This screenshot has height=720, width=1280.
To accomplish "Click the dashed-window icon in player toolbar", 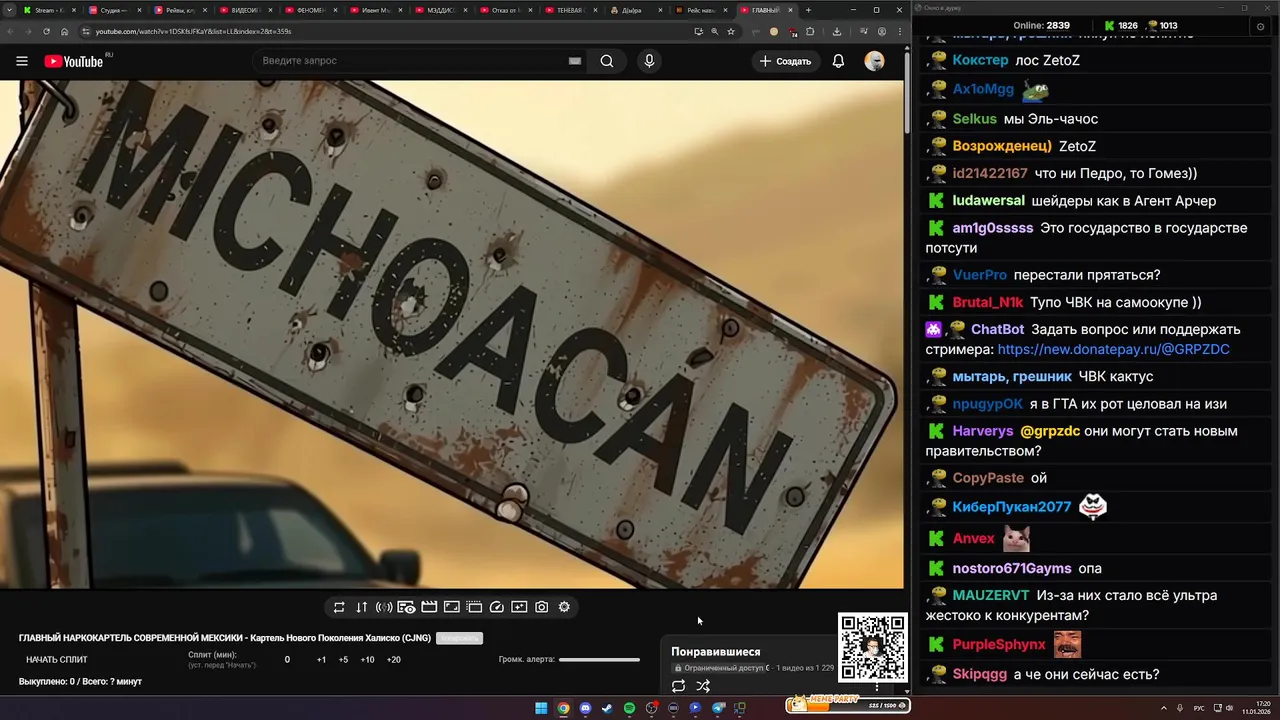I will point(474,607).
